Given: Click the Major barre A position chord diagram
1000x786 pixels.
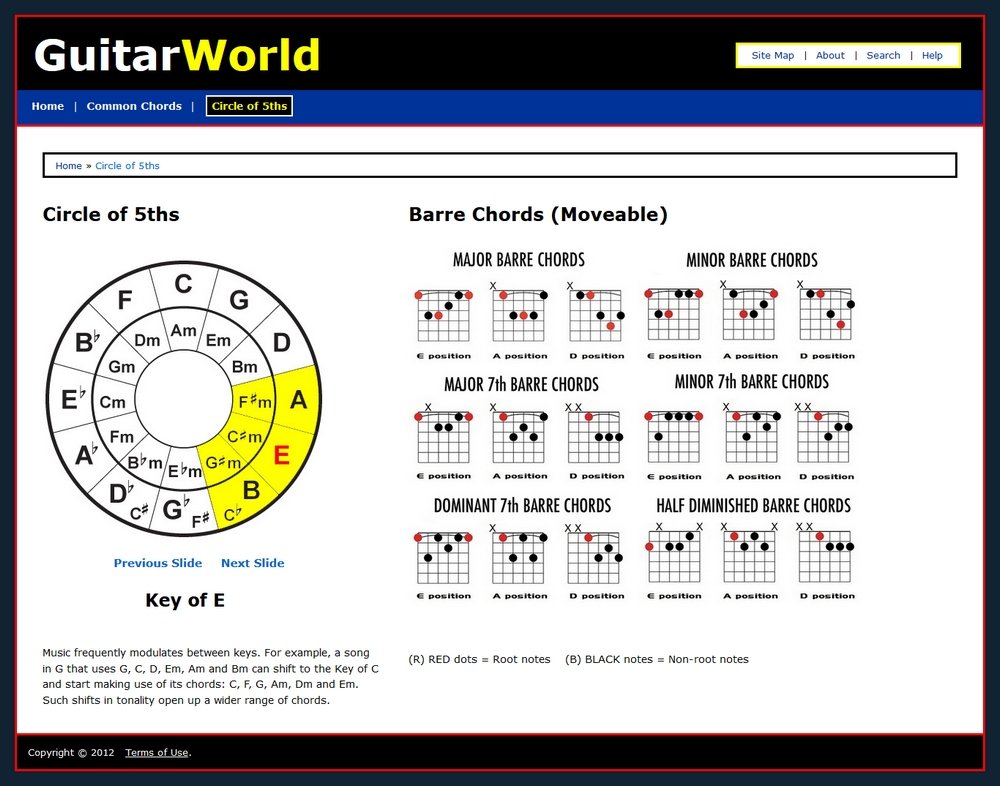Looking at the screenshot, I should point(520,321).
